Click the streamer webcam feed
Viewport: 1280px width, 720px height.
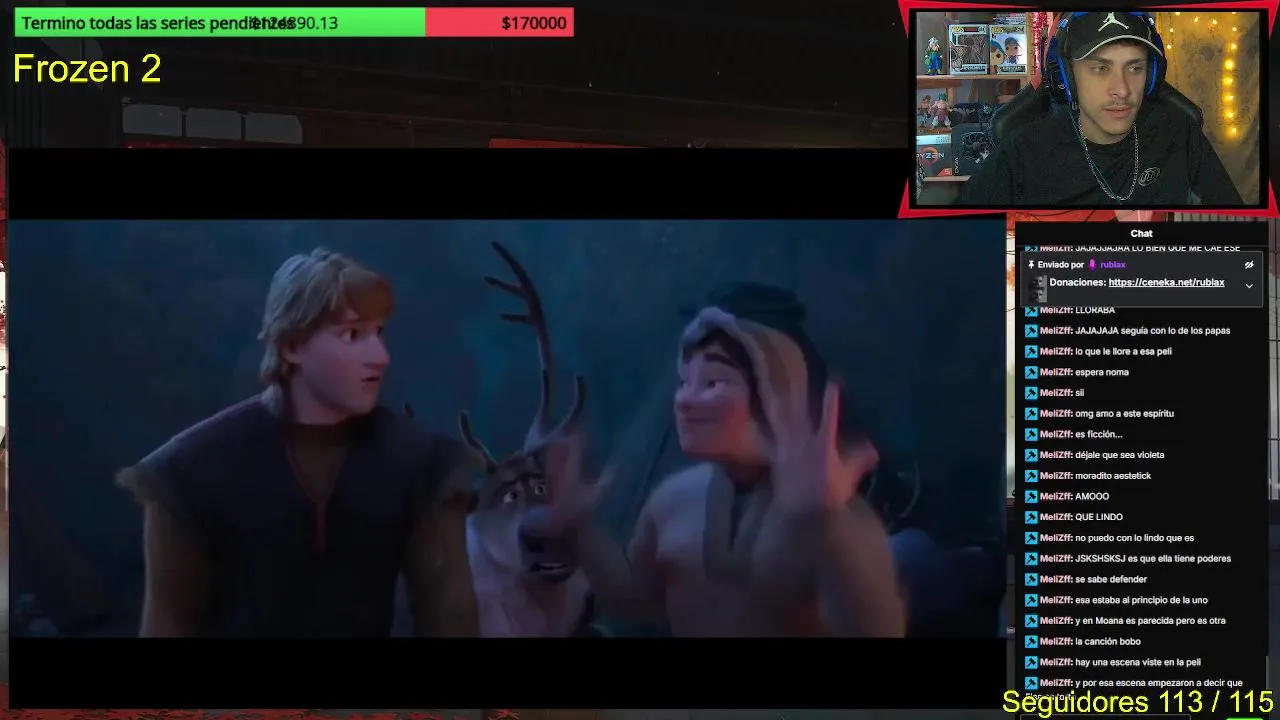tap(1088, 108)
